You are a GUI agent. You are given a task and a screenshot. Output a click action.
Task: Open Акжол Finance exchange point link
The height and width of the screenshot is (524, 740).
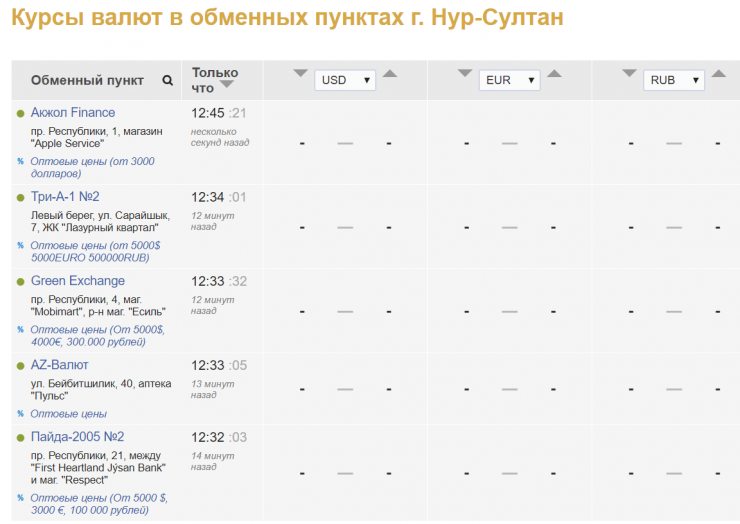(x=73, y=113)
